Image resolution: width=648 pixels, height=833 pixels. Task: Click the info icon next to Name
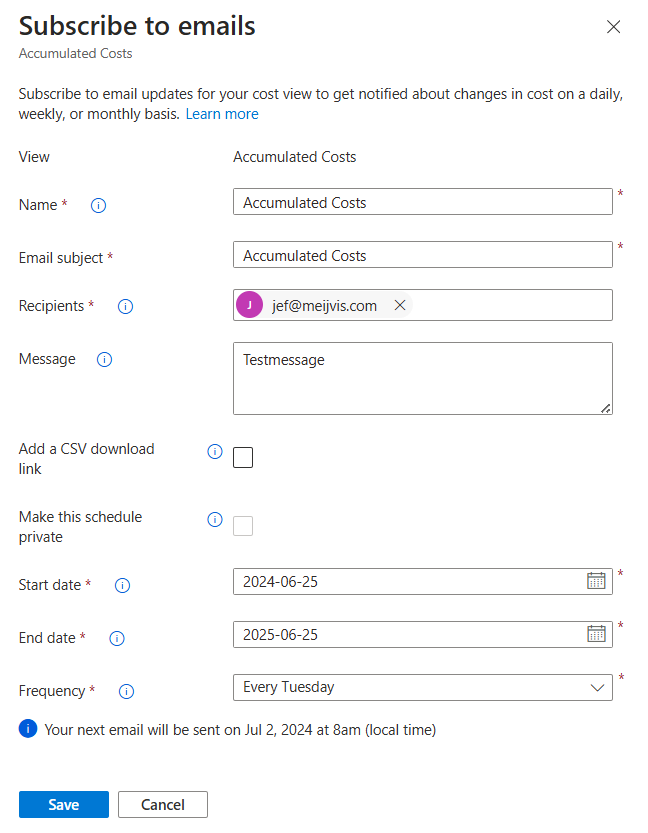pos(98,205)
